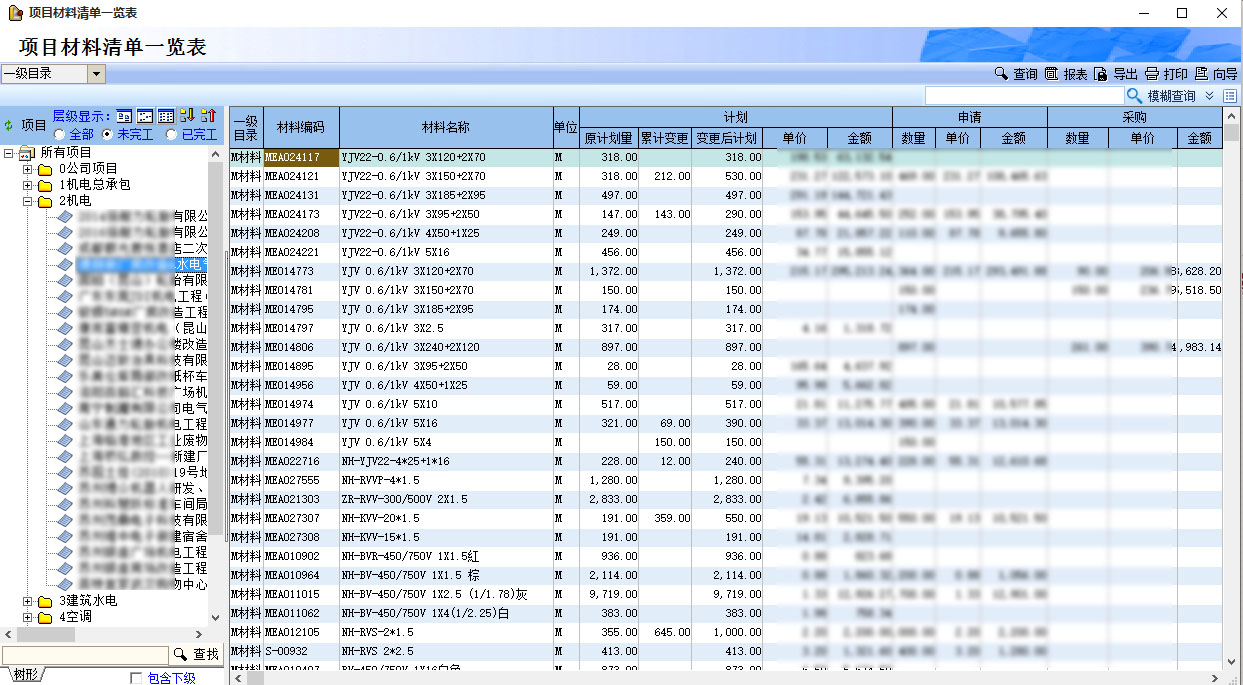Click the 材料名称 column header
This screenshot has width=1243, height=685.
pyautogui.click(x=446, y=127)
